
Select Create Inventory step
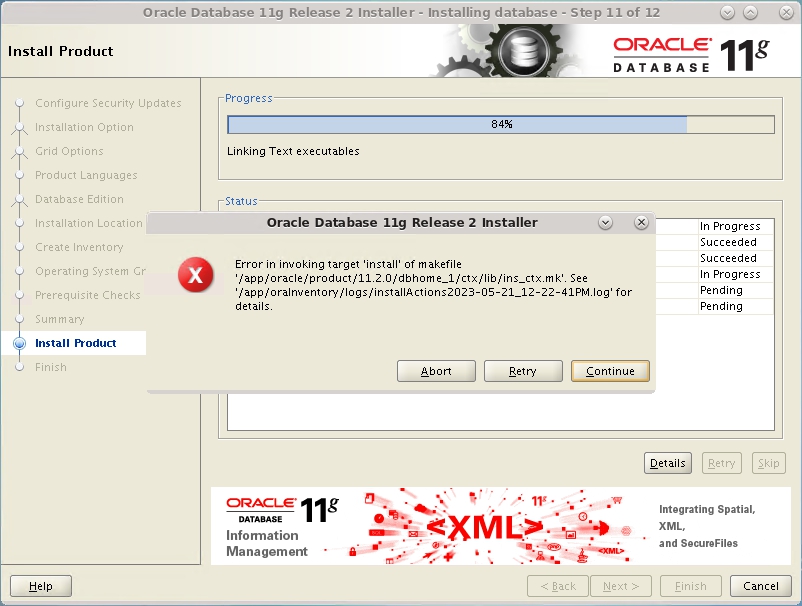click(x=79, y=248)
